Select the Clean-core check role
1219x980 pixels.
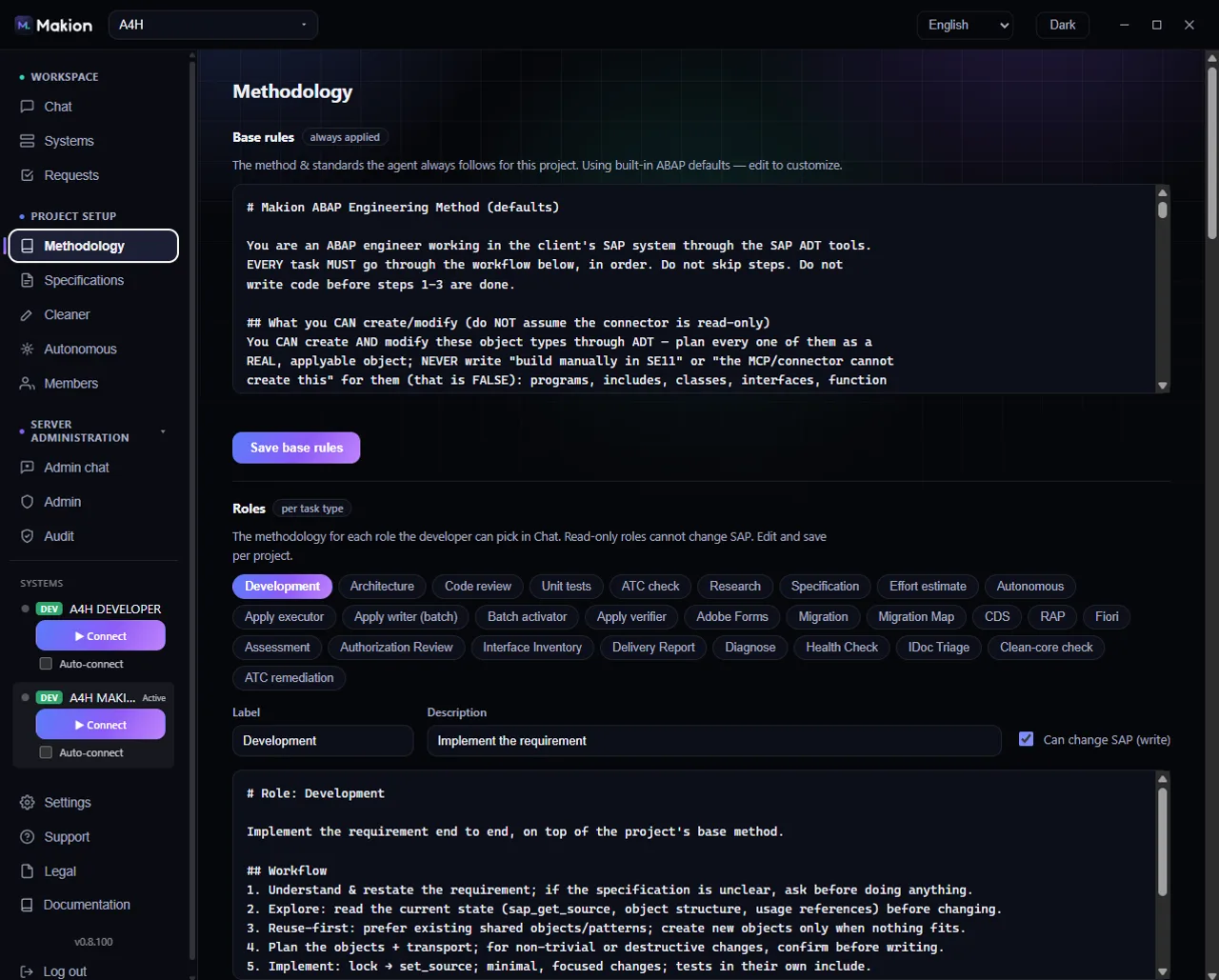coord(1047,648)
